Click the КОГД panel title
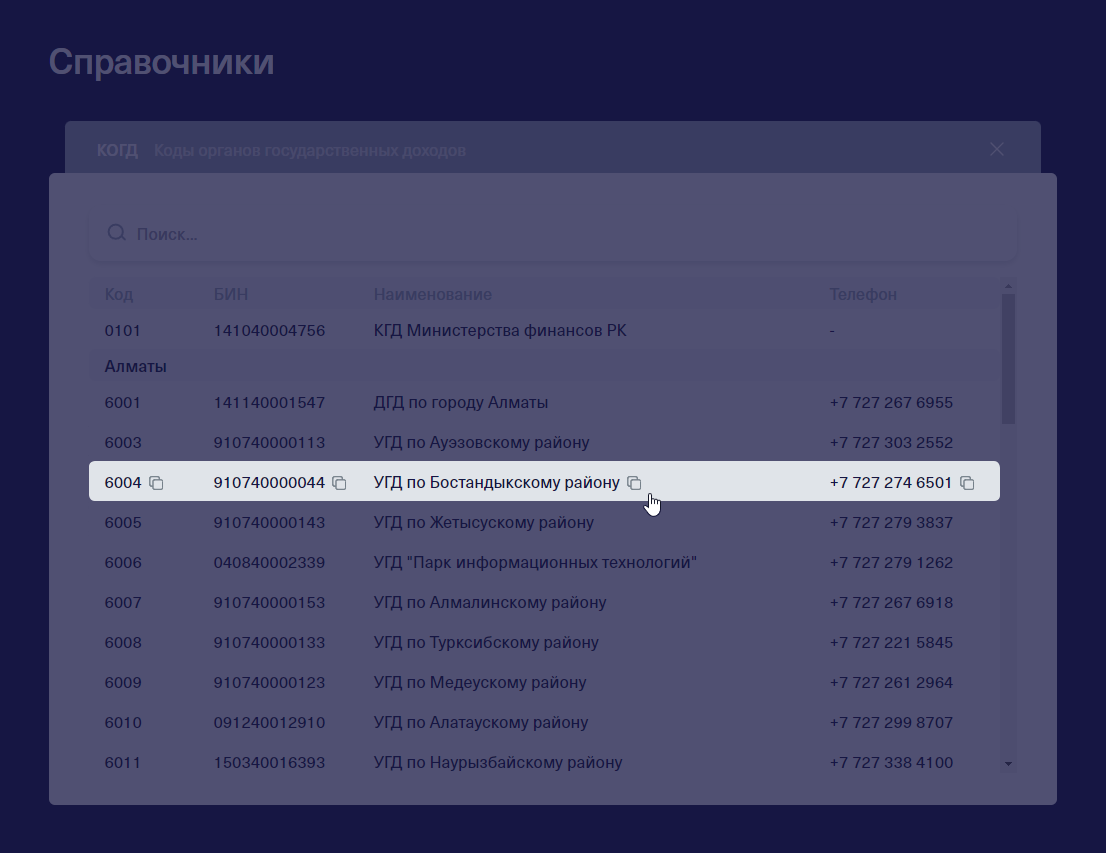Viewport: 1106px width, 853px height. point(117,150)
